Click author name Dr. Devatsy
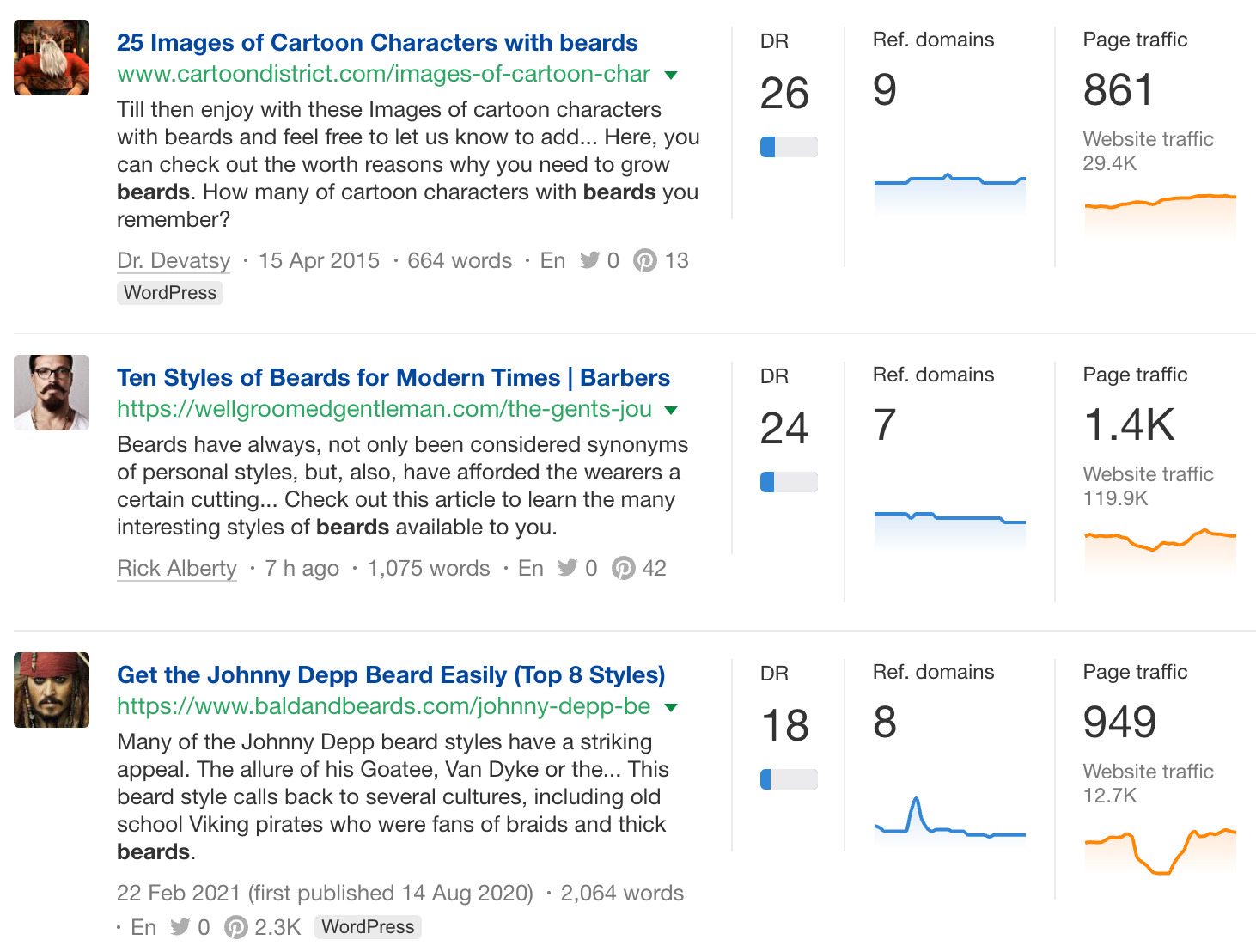The width and height of the screenshot is (1256, 952). [x=174, y=260]
